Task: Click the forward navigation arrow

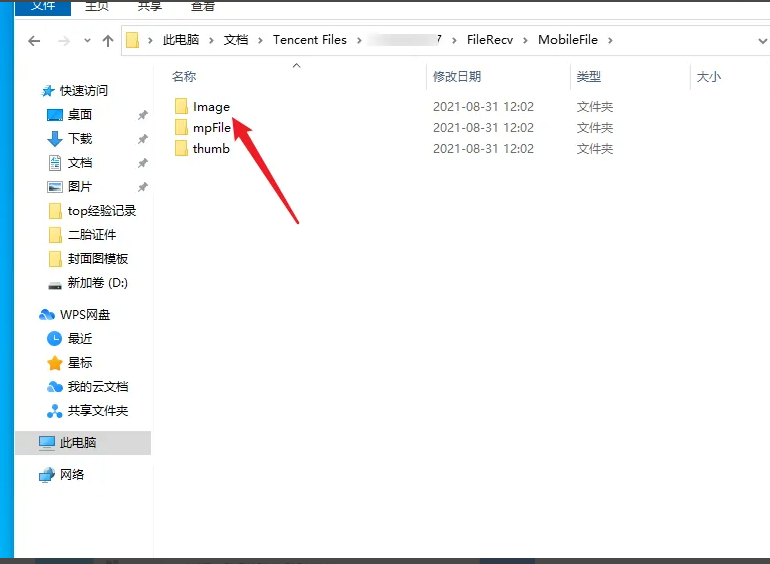Action: 63,41
